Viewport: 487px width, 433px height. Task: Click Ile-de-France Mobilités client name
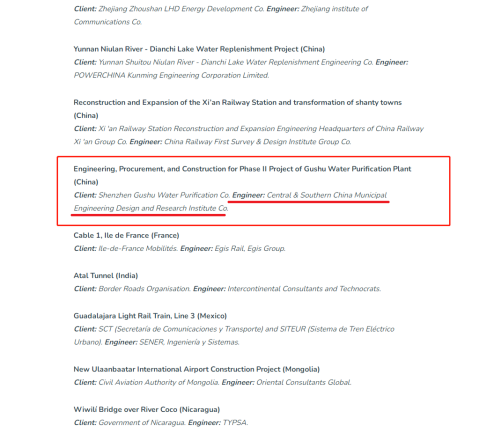click(138, 249)
